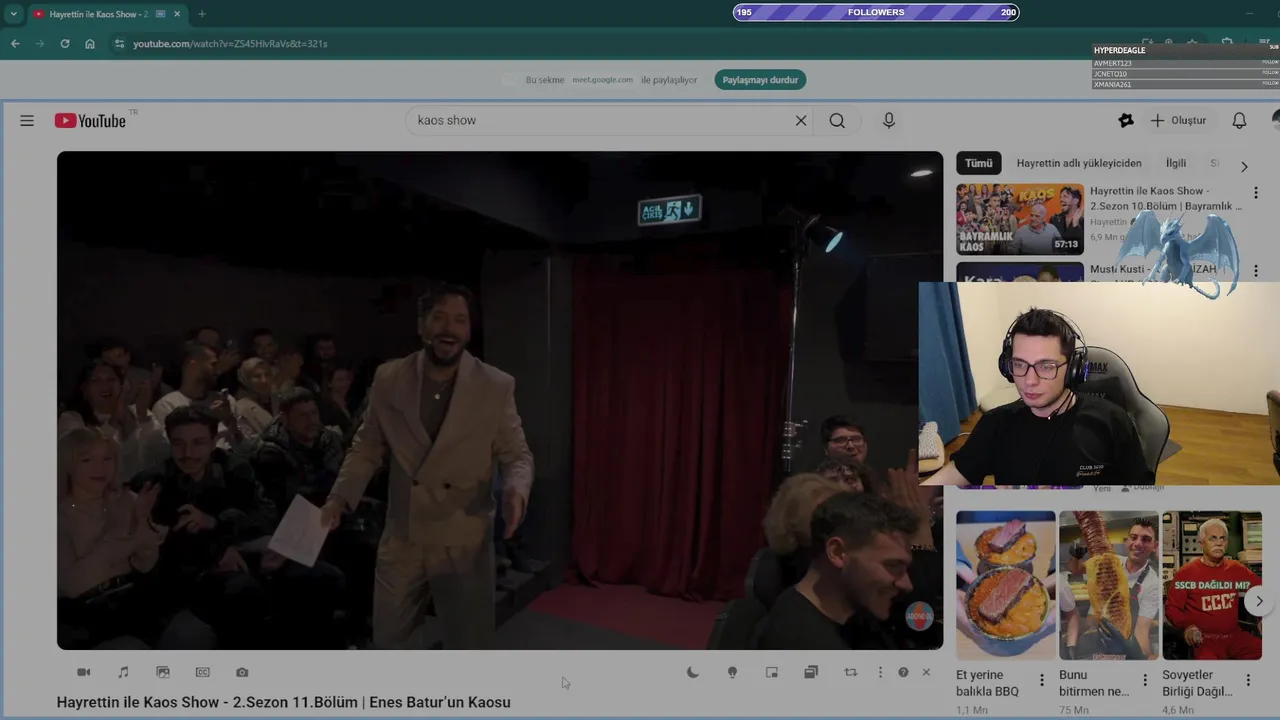Clear the 'kaos show' search text
The width and height of the screenshot is (1280, 720).
pyautogui.click(x=801, y=120)
